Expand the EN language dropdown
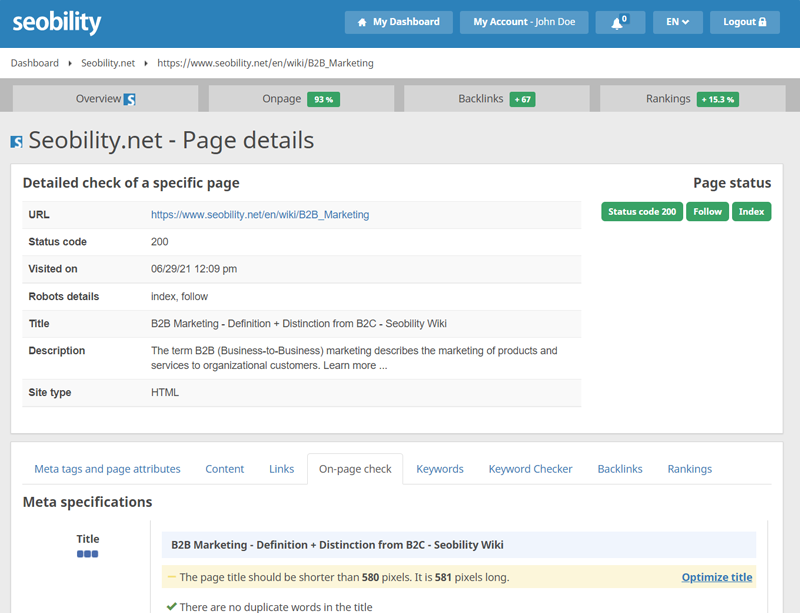 click(677, 22)
